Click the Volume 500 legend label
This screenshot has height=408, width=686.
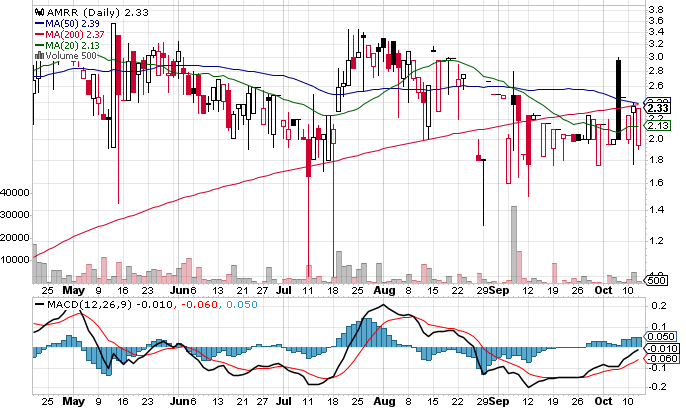coord(70,56)
